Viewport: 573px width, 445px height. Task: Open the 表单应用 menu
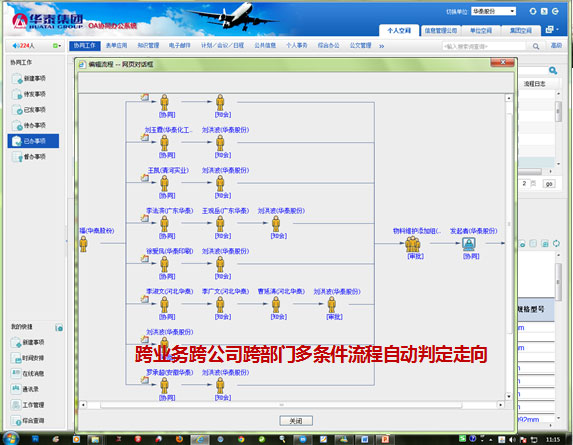pyautogui.click(x=116, y=45)
